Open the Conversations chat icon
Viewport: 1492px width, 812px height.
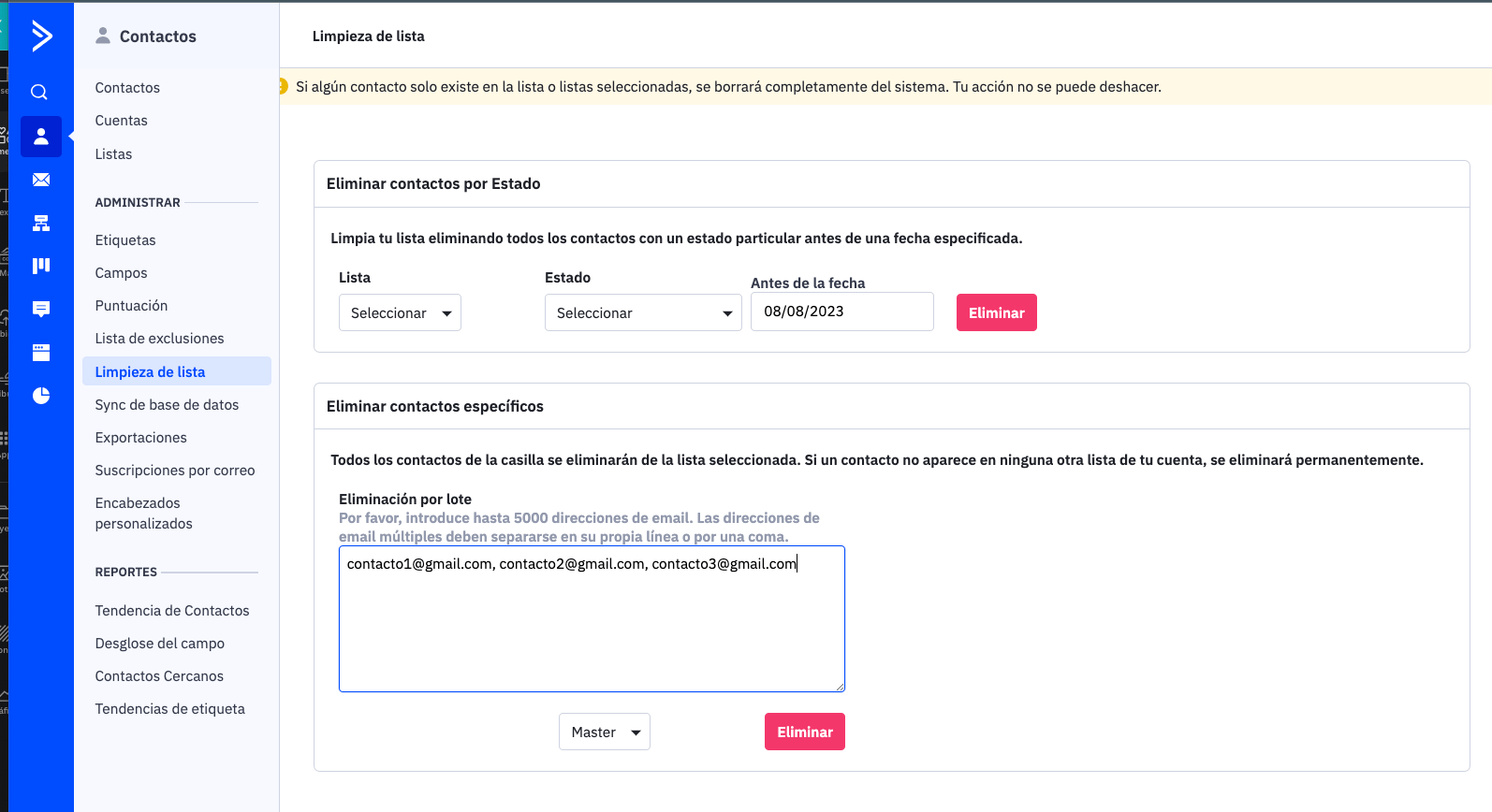click(41, 309)
